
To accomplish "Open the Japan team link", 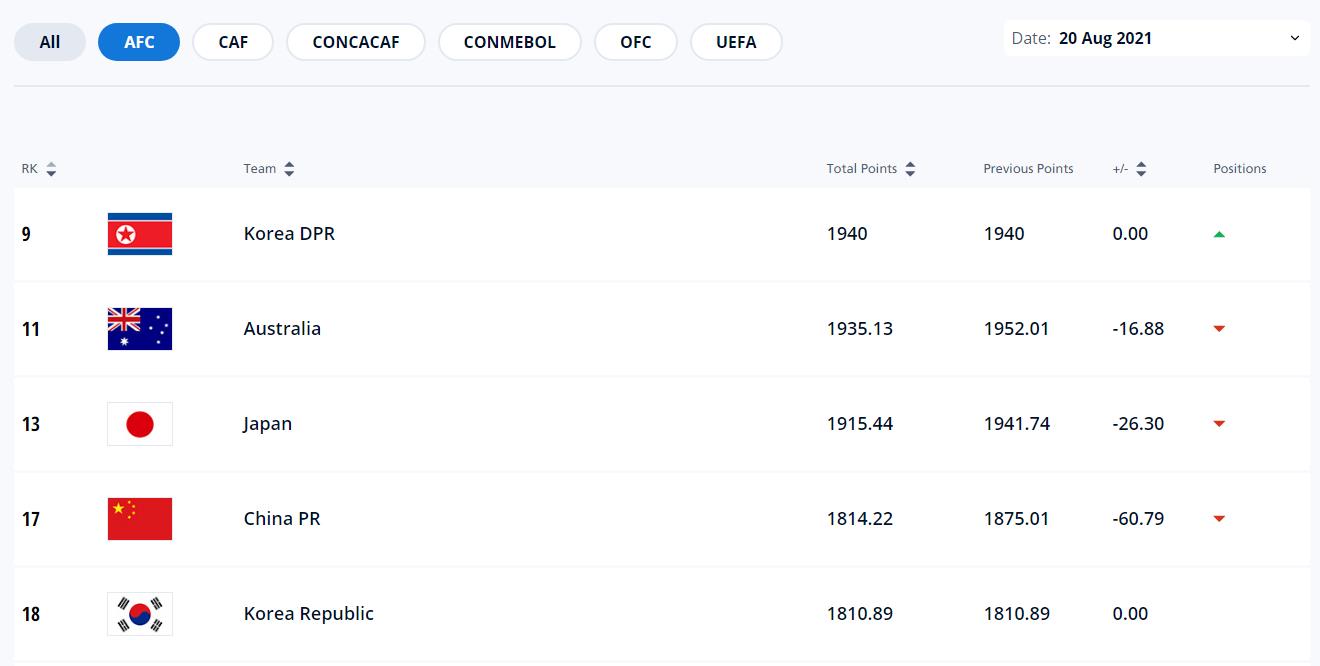I will click(x=268, y=424).
